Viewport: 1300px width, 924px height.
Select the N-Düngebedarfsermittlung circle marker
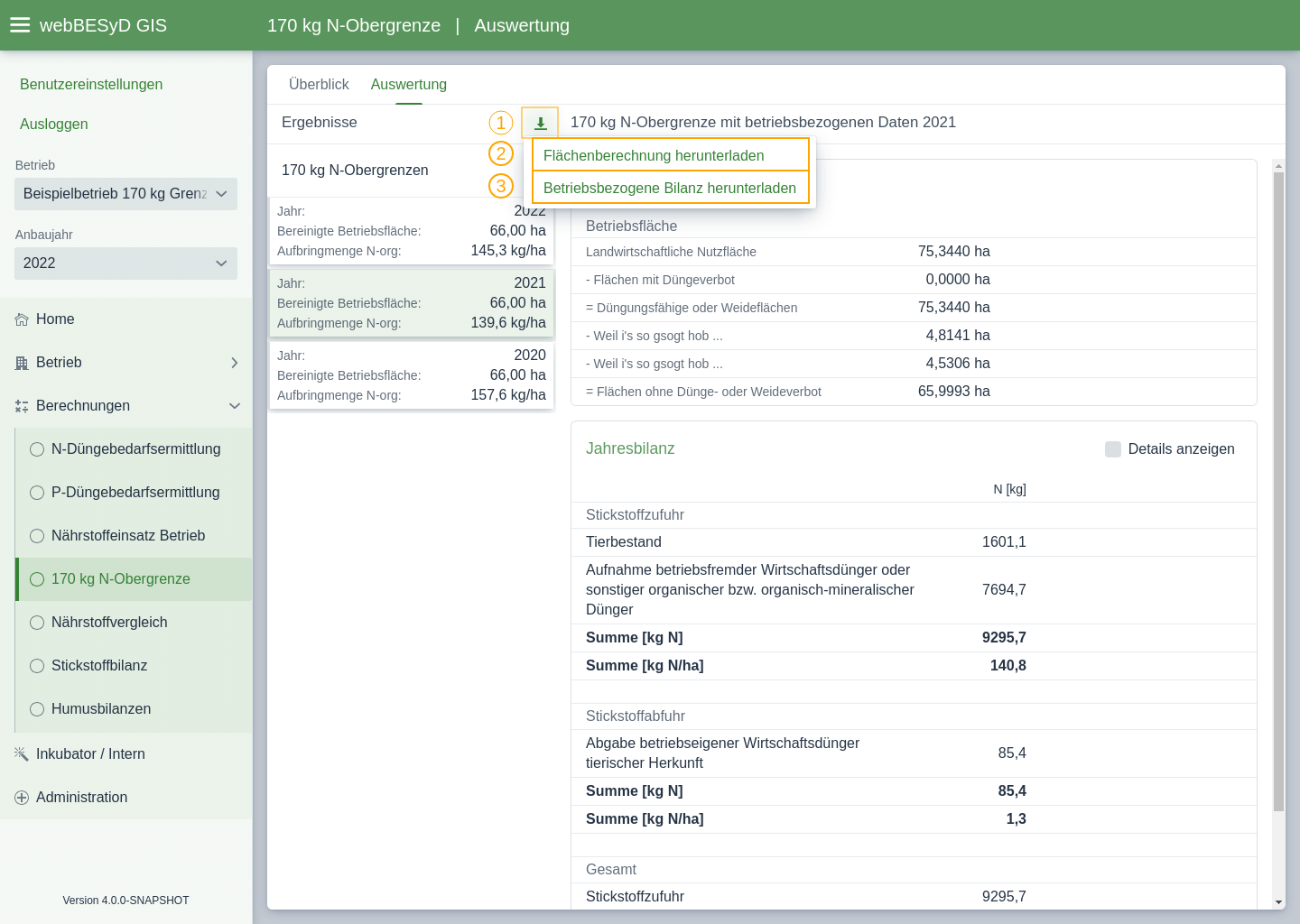point(37,449)
